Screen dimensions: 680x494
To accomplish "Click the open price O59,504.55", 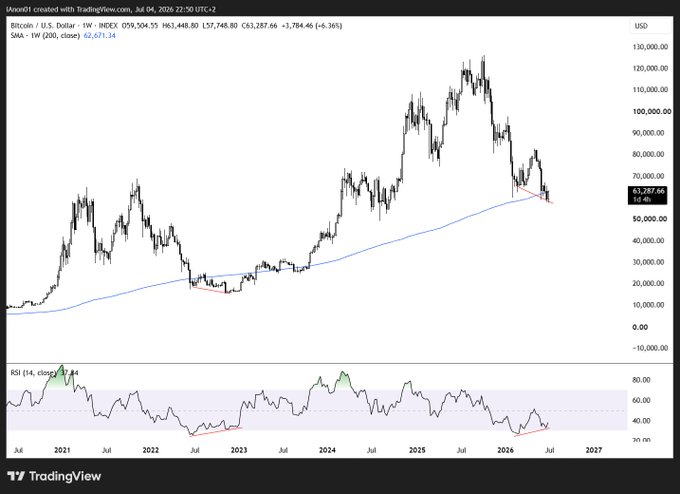I will pos(140,26).
